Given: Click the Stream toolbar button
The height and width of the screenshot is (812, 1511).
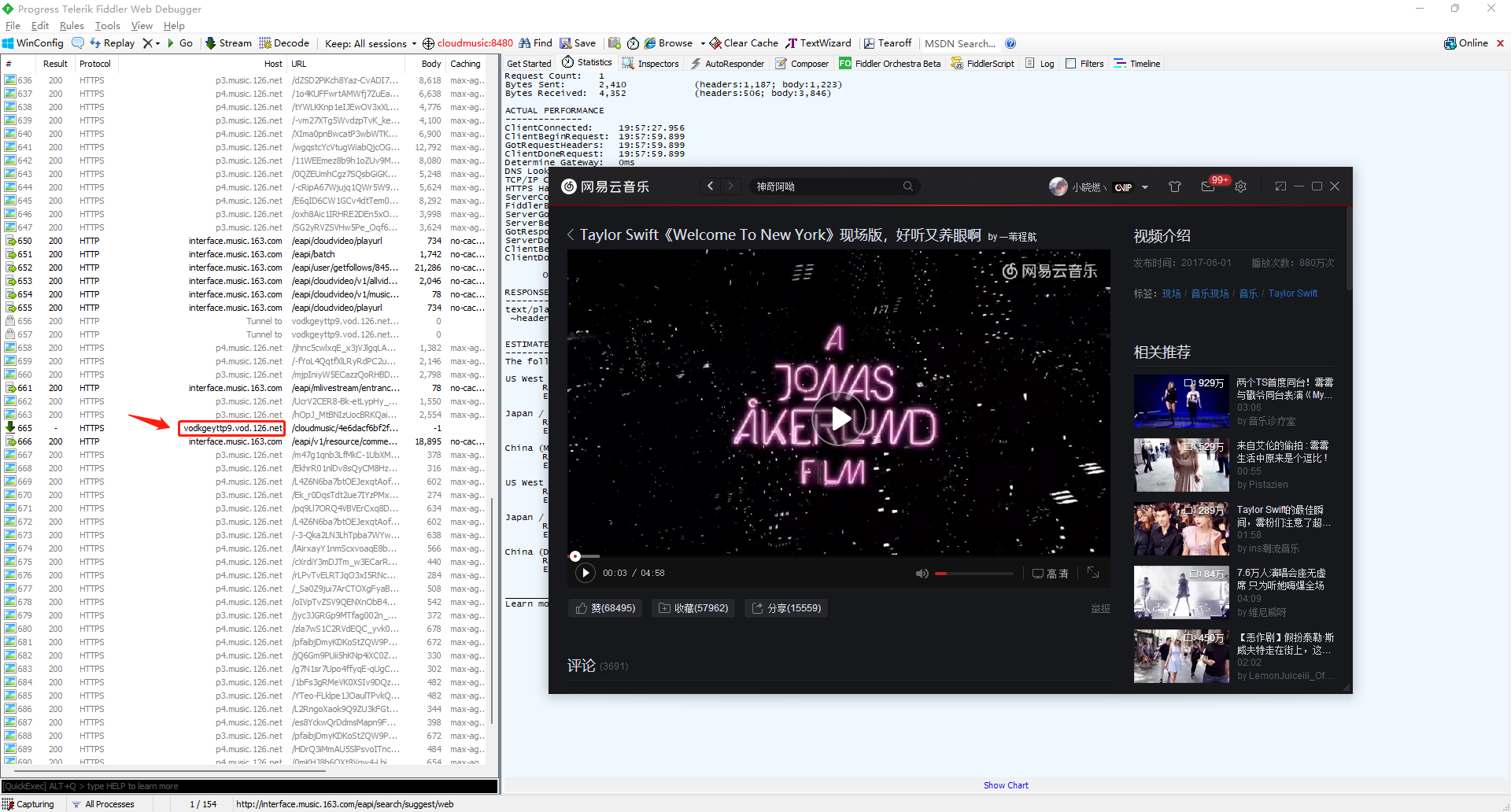Looking at the screenshot, I should pyautogui.click(x=228, y=43).
